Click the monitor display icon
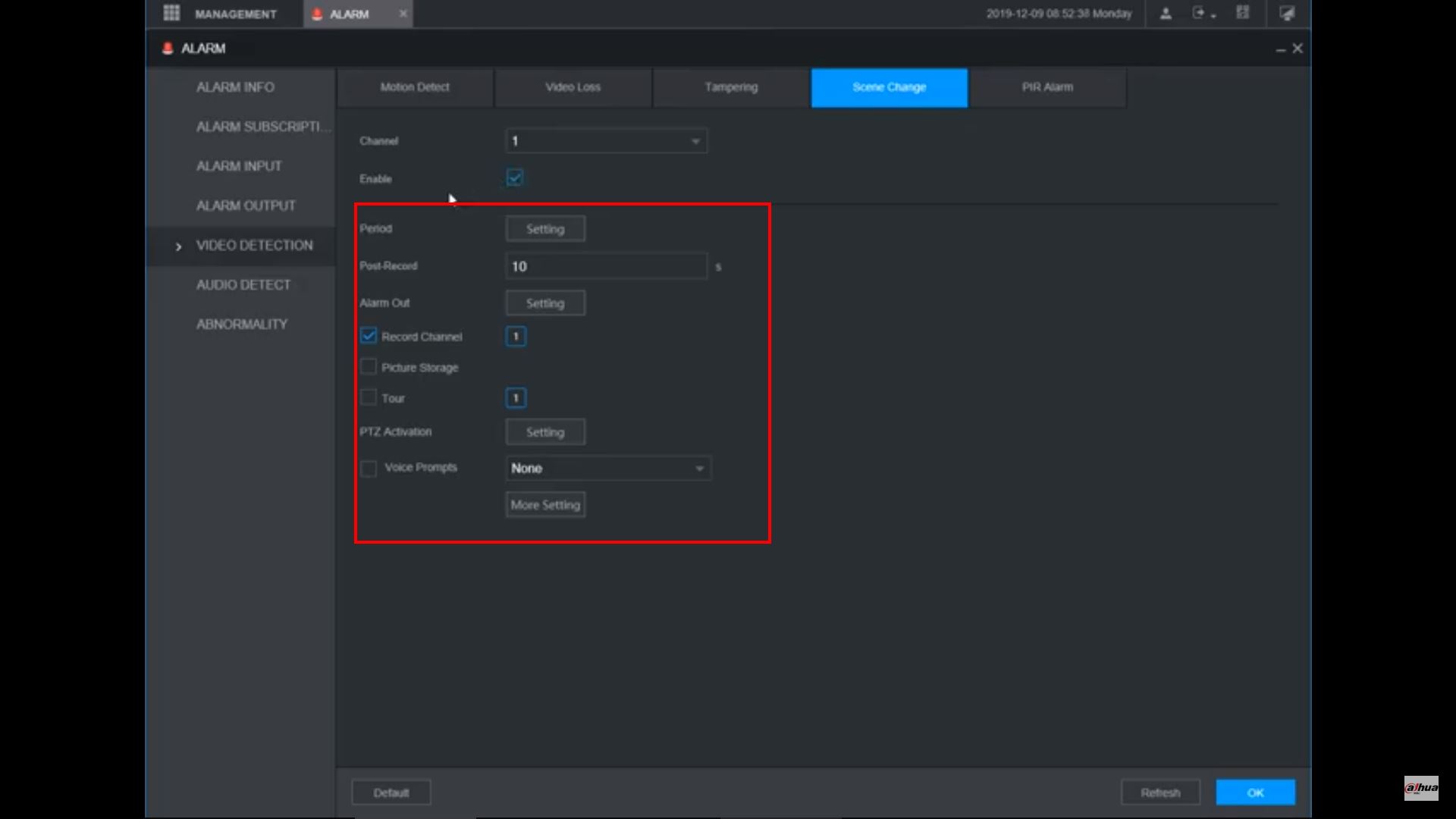The image size is (1456, 819). point(1287,14)
